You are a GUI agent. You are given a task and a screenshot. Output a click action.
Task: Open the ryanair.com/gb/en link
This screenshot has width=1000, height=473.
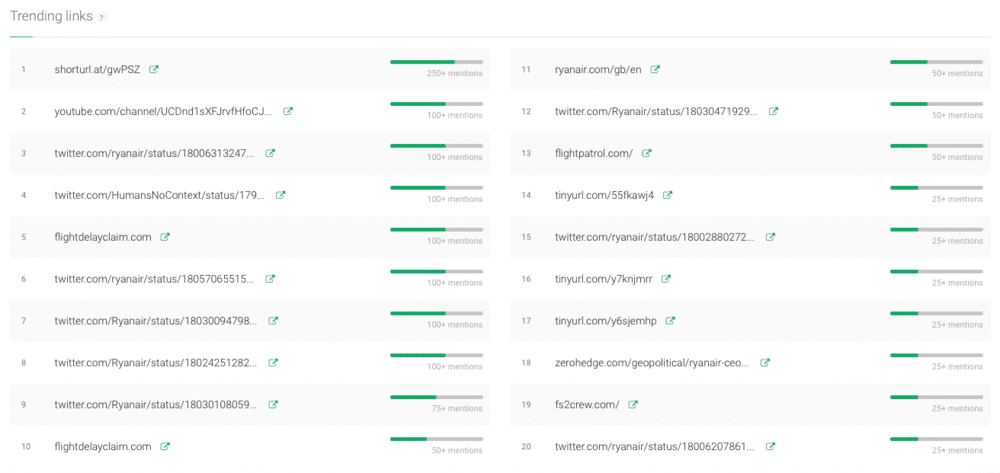(x=598, y=69)
